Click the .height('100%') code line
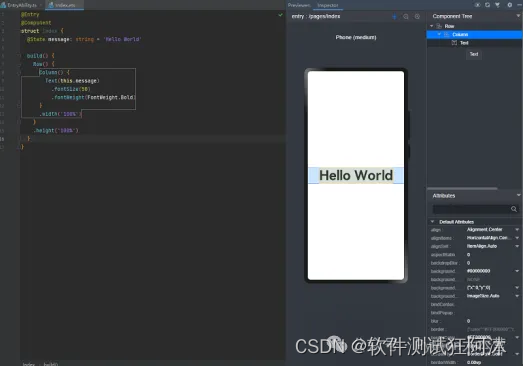Screen dimensions: 523x366 pyautogui.click(x=56, y=130)
